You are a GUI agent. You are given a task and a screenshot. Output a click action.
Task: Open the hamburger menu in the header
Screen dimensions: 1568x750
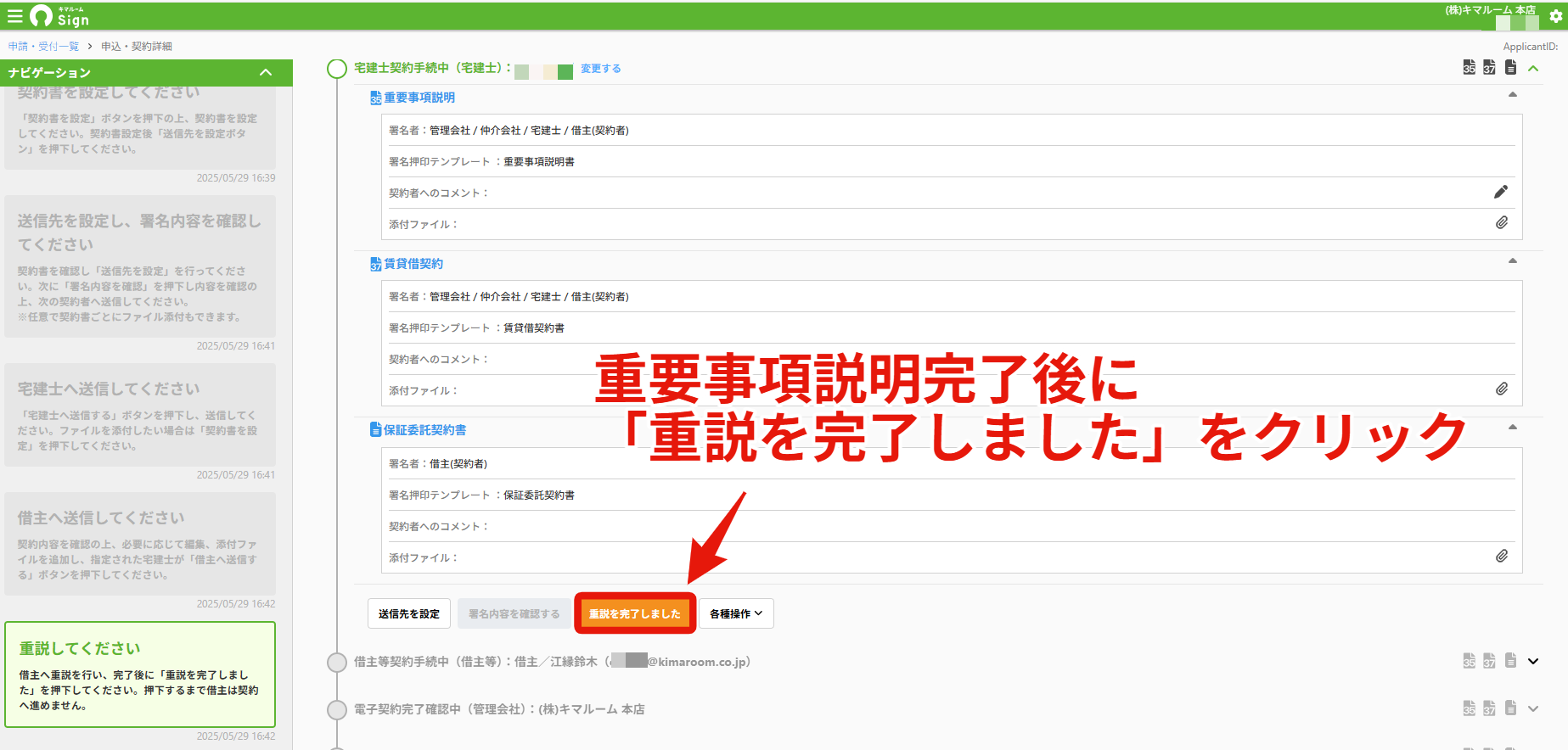tap(14, 16)
